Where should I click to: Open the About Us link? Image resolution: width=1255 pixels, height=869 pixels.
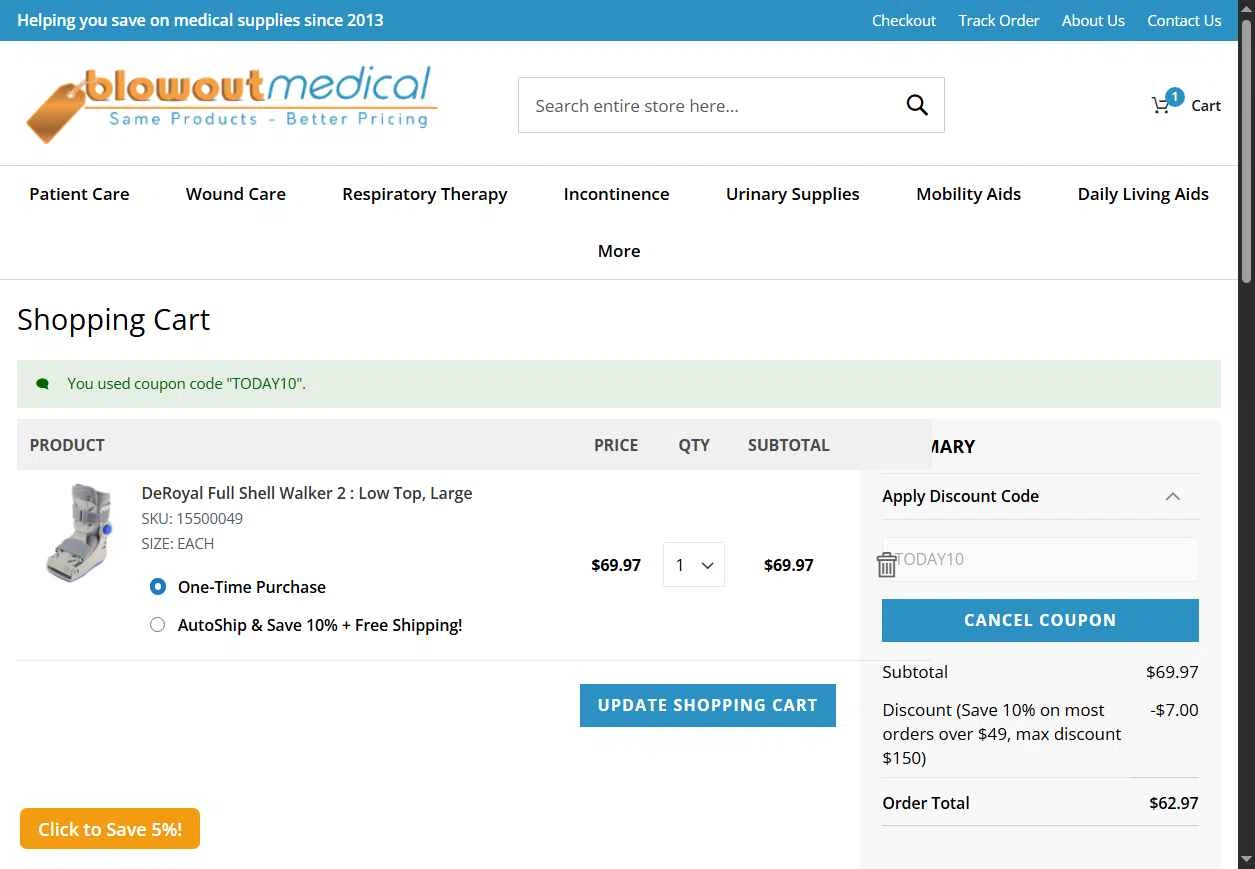pyautogui.click(x=1093, y=20)
